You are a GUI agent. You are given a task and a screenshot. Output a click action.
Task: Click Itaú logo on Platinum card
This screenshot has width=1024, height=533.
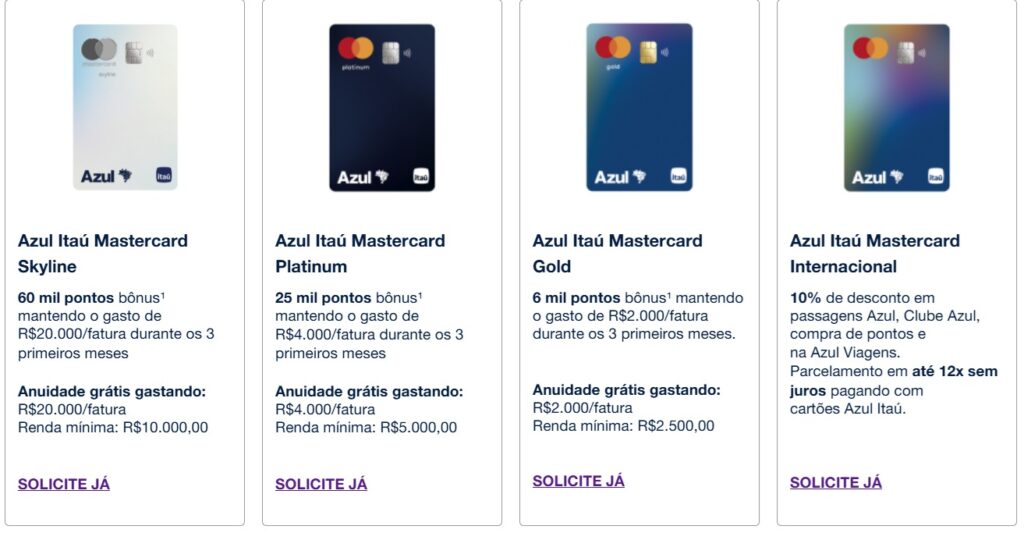tap(421, 177)
